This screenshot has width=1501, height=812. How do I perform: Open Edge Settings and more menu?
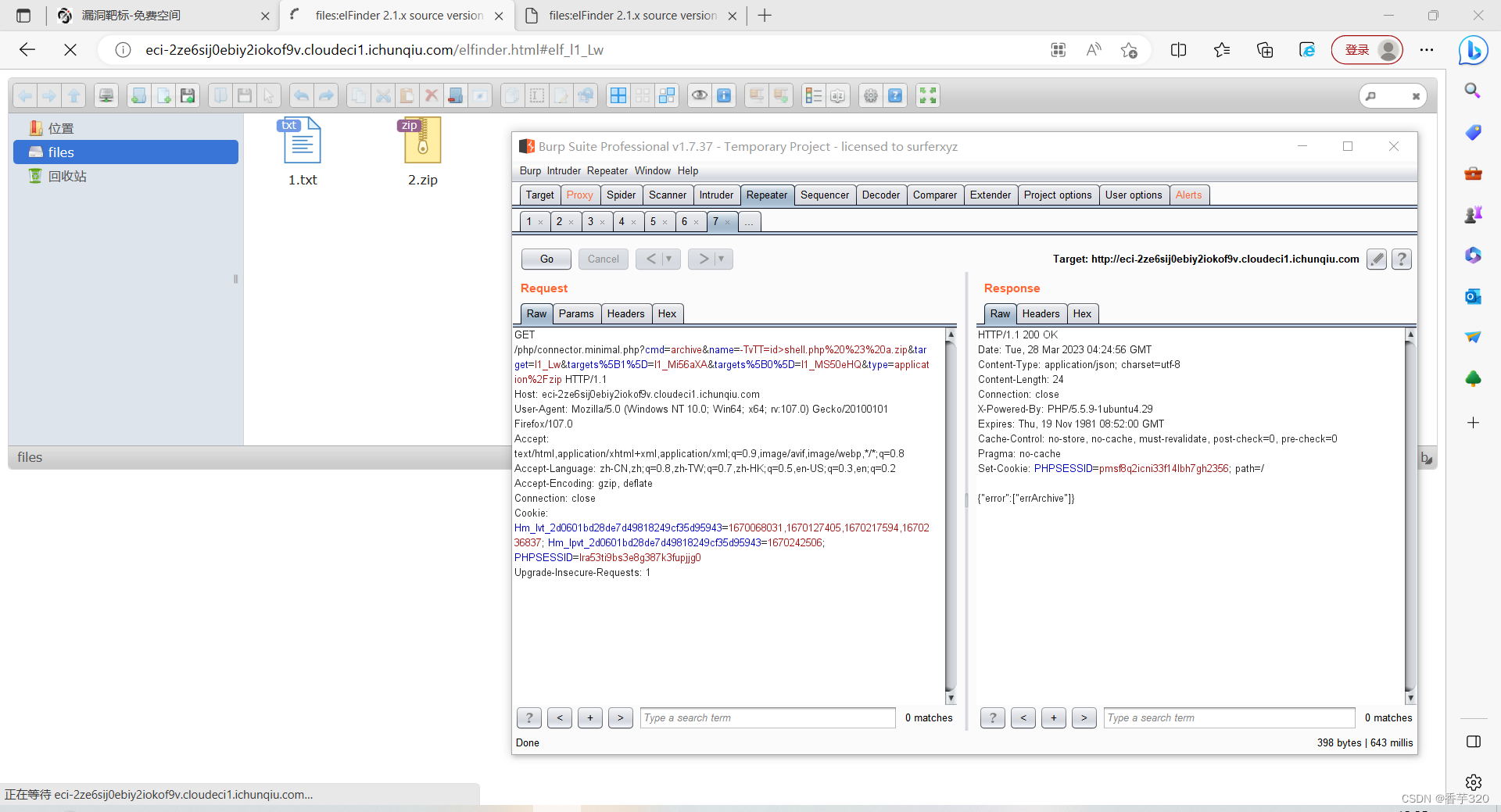[1427, 50]
